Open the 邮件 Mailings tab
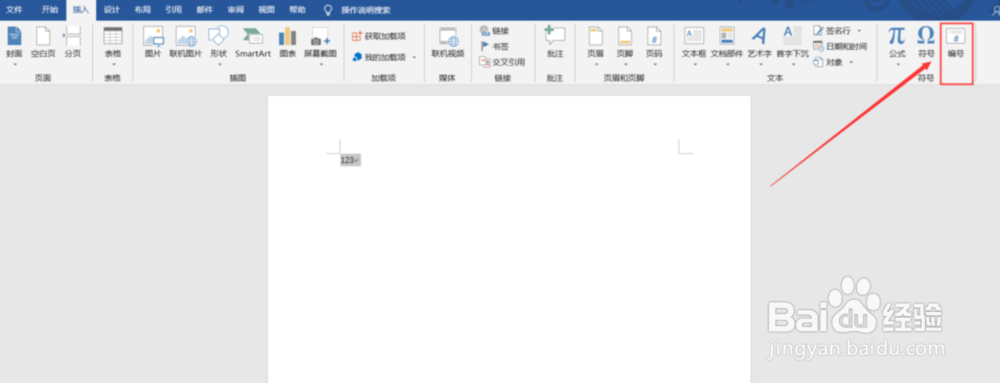Viewport: 1000px width, 383px height. 205,10
